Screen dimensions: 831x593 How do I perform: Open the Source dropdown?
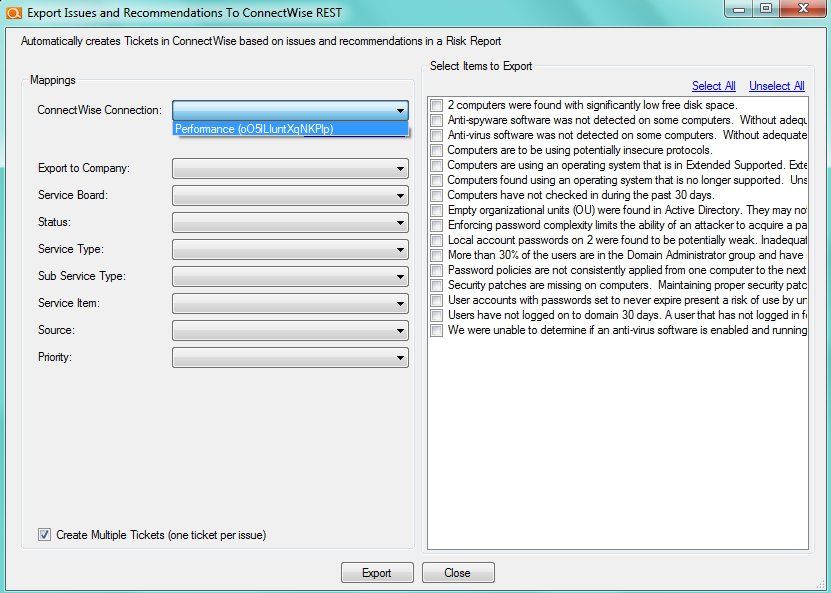pyautogui.click(x=290, y=331)
